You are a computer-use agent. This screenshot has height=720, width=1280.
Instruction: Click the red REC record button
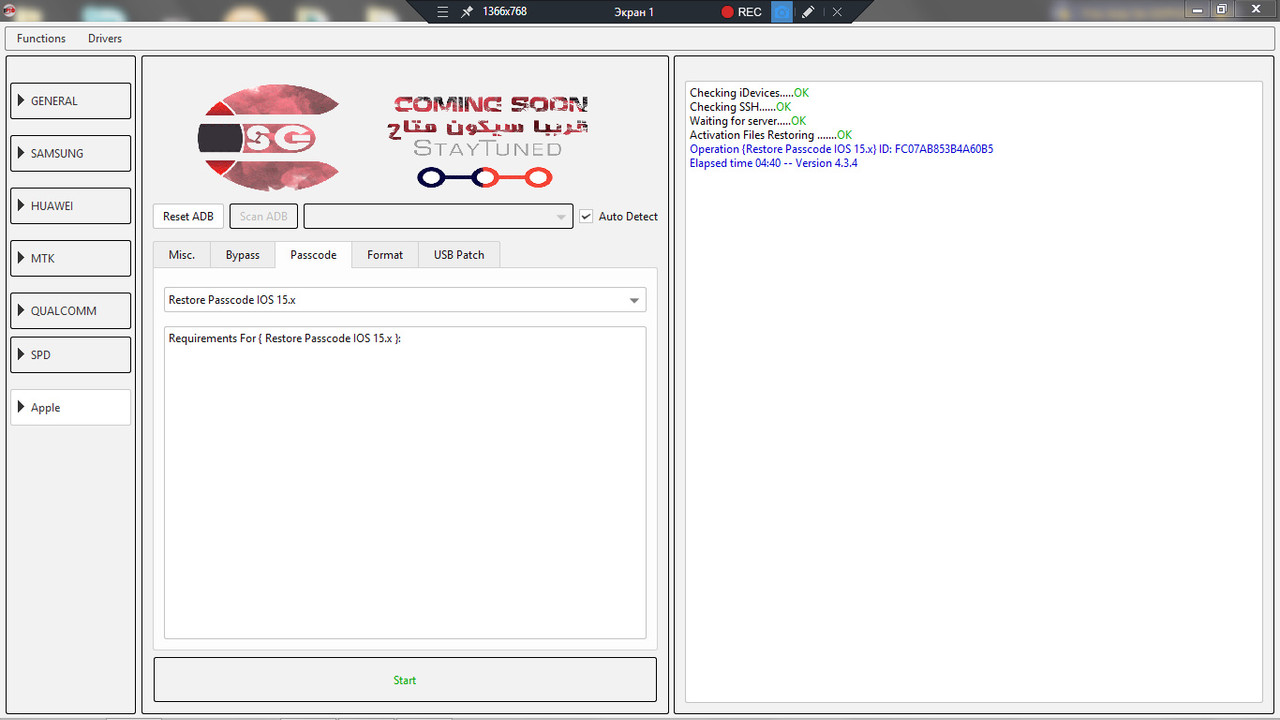(x=742, y=12)
